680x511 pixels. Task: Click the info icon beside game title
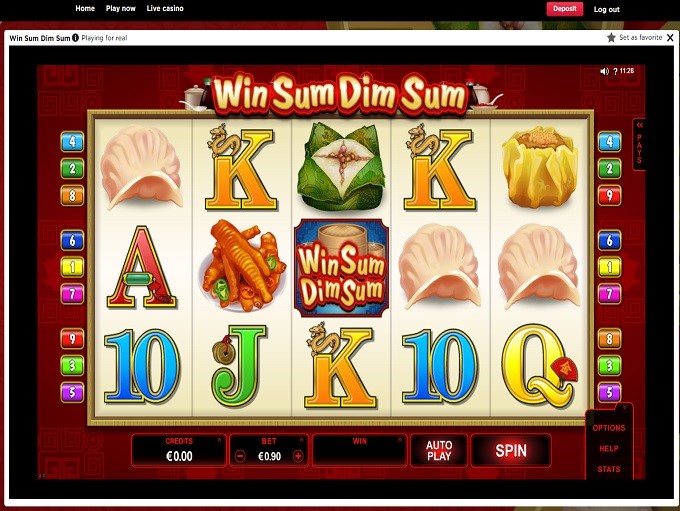coord(75,38)
